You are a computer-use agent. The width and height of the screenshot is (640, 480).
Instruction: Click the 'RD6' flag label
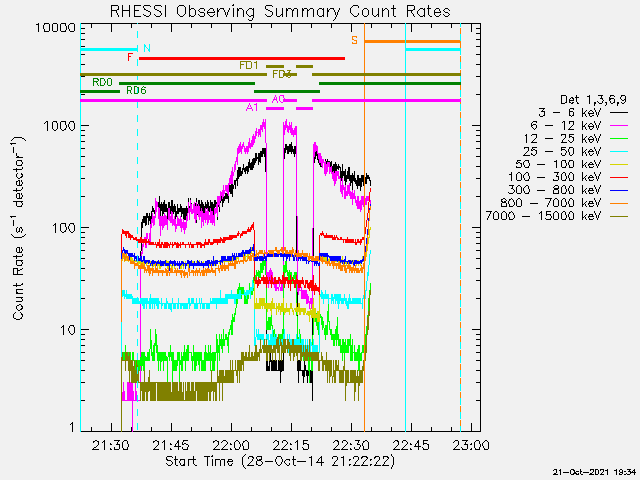coord(136,90)
